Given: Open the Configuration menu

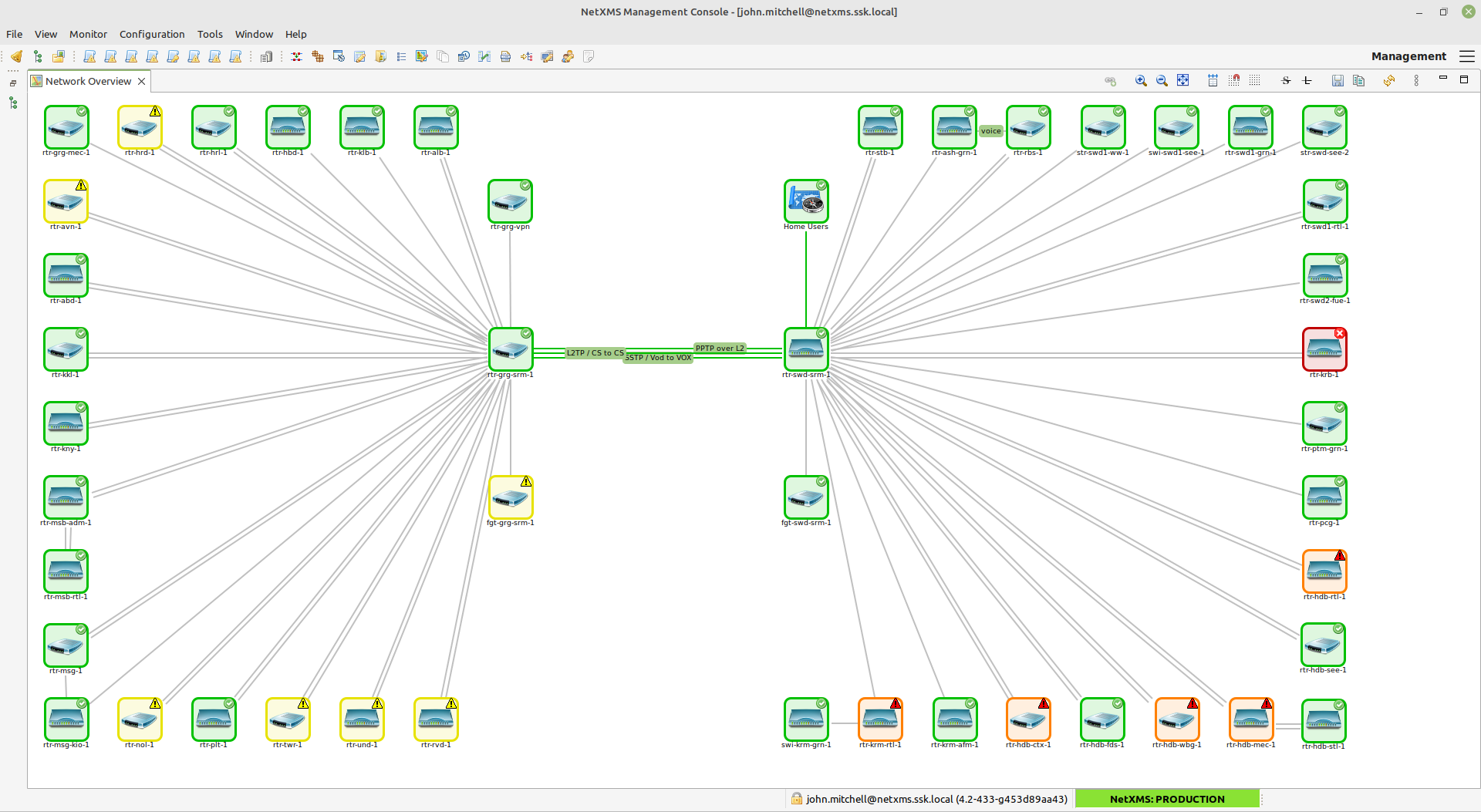Looking at the screenshot, I should coord(152,34).
